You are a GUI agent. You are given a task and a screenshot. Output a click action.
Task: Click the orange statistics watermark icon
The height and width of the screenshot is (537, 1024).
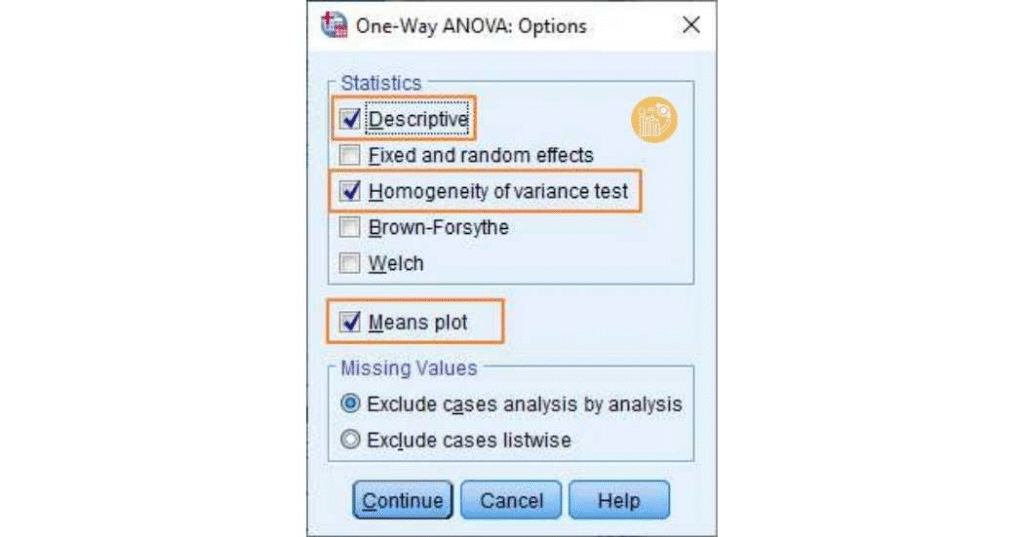(x=654, y=120)
